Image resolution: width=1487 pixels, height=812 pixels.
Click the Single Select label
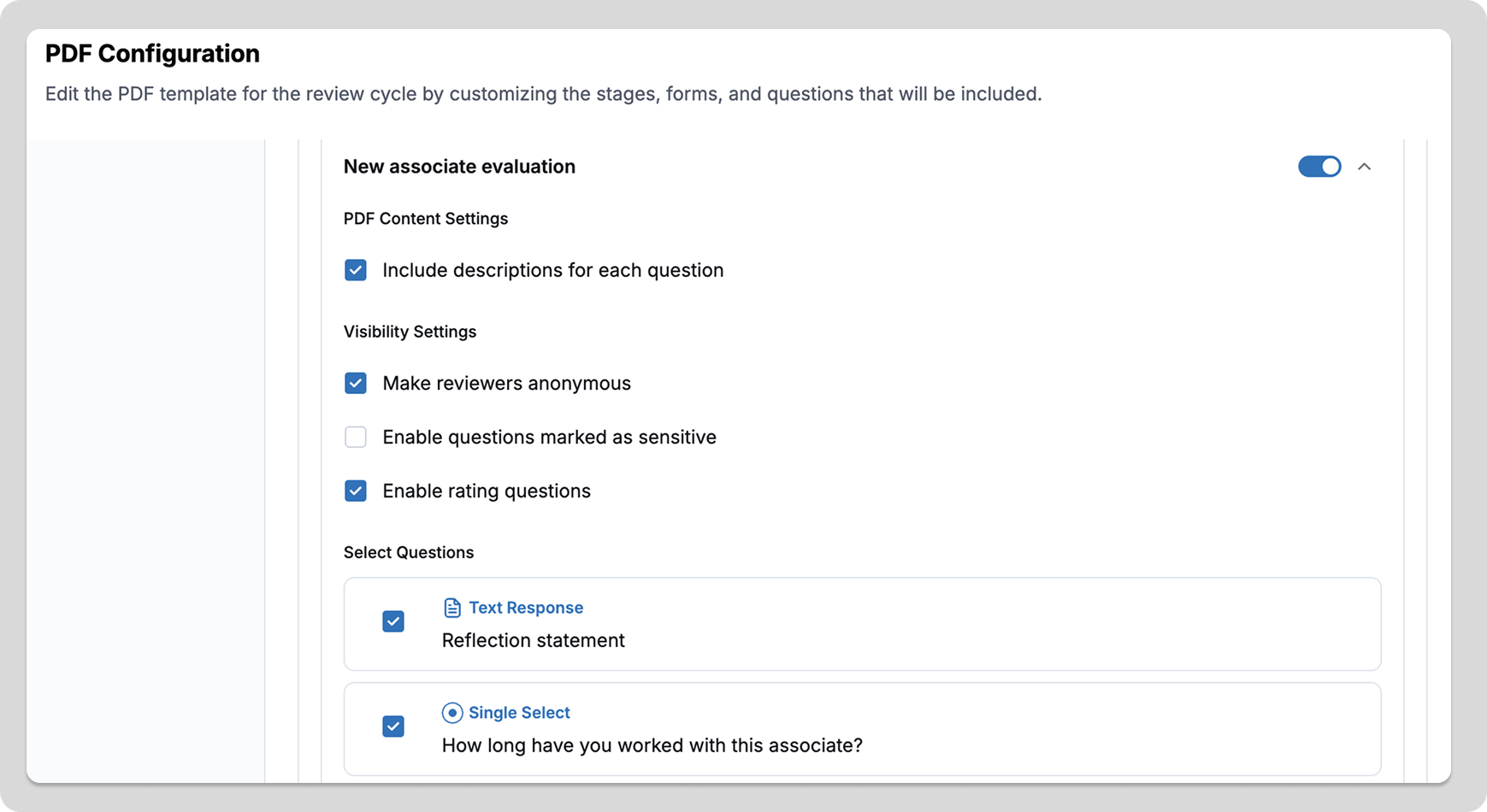tap(519, 713)
